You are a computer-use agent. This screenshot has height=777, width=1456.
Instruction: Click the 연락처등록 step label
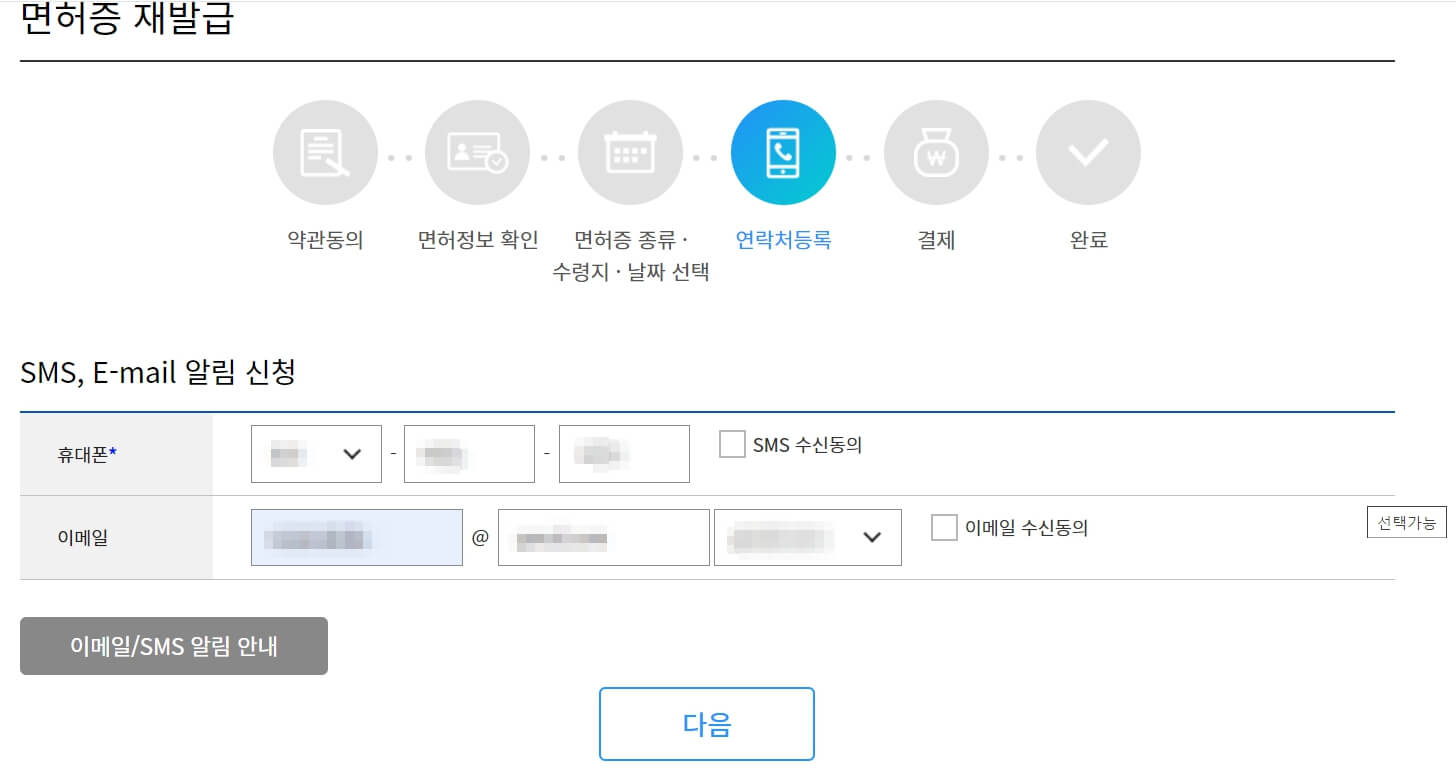tap(783, 240)
